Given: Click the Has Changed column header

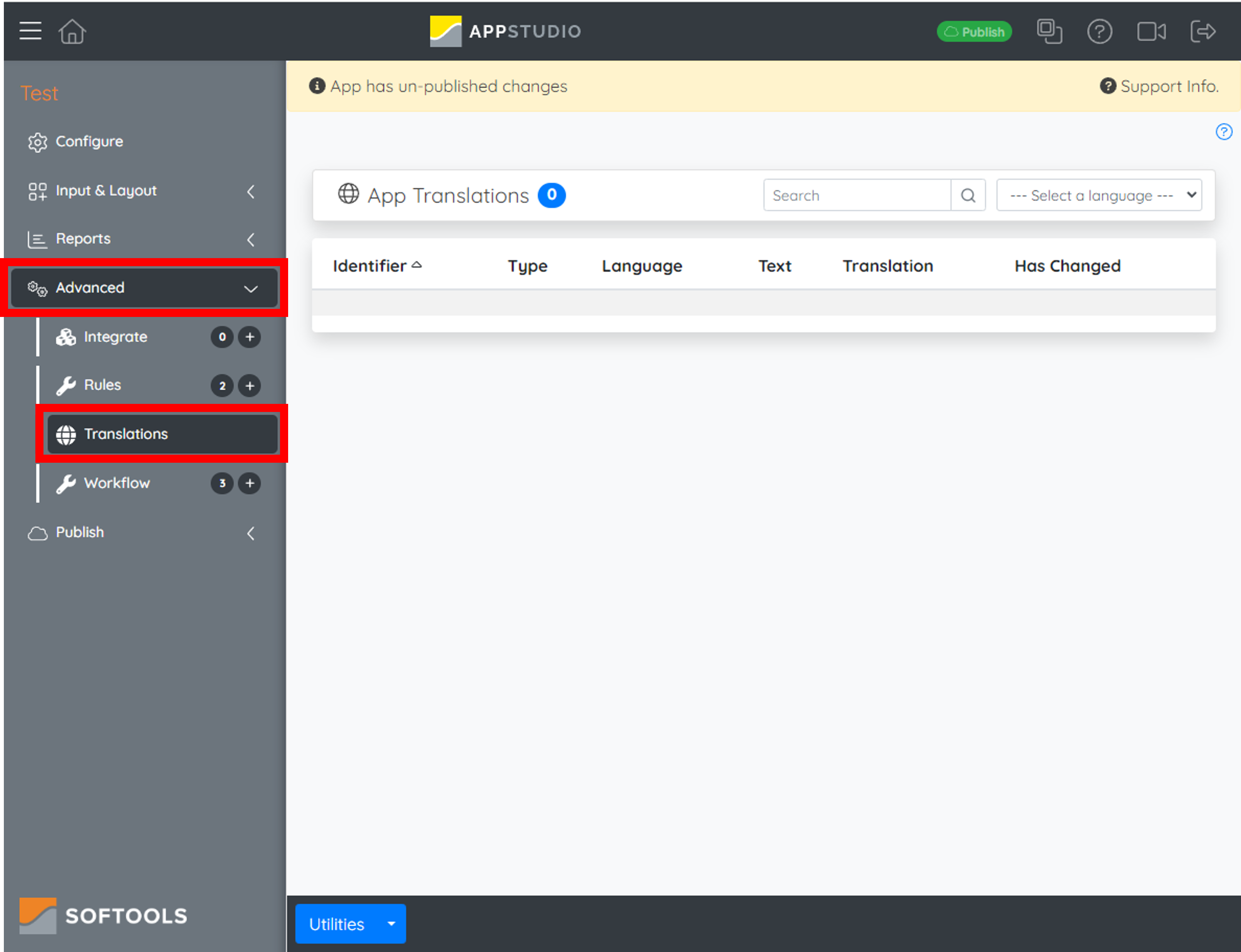Looking at the screenshot, I should click(1068, 266).
